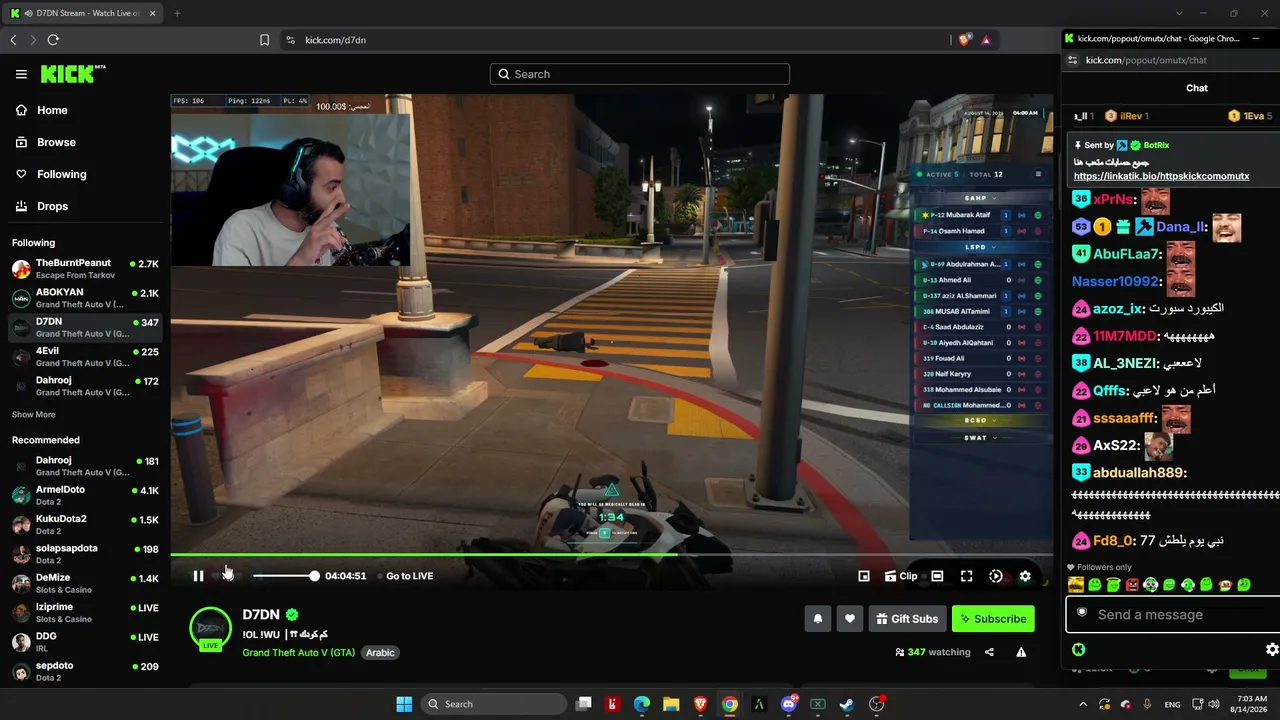Insert the red angry emote in chat

[x=1132, y=585]
